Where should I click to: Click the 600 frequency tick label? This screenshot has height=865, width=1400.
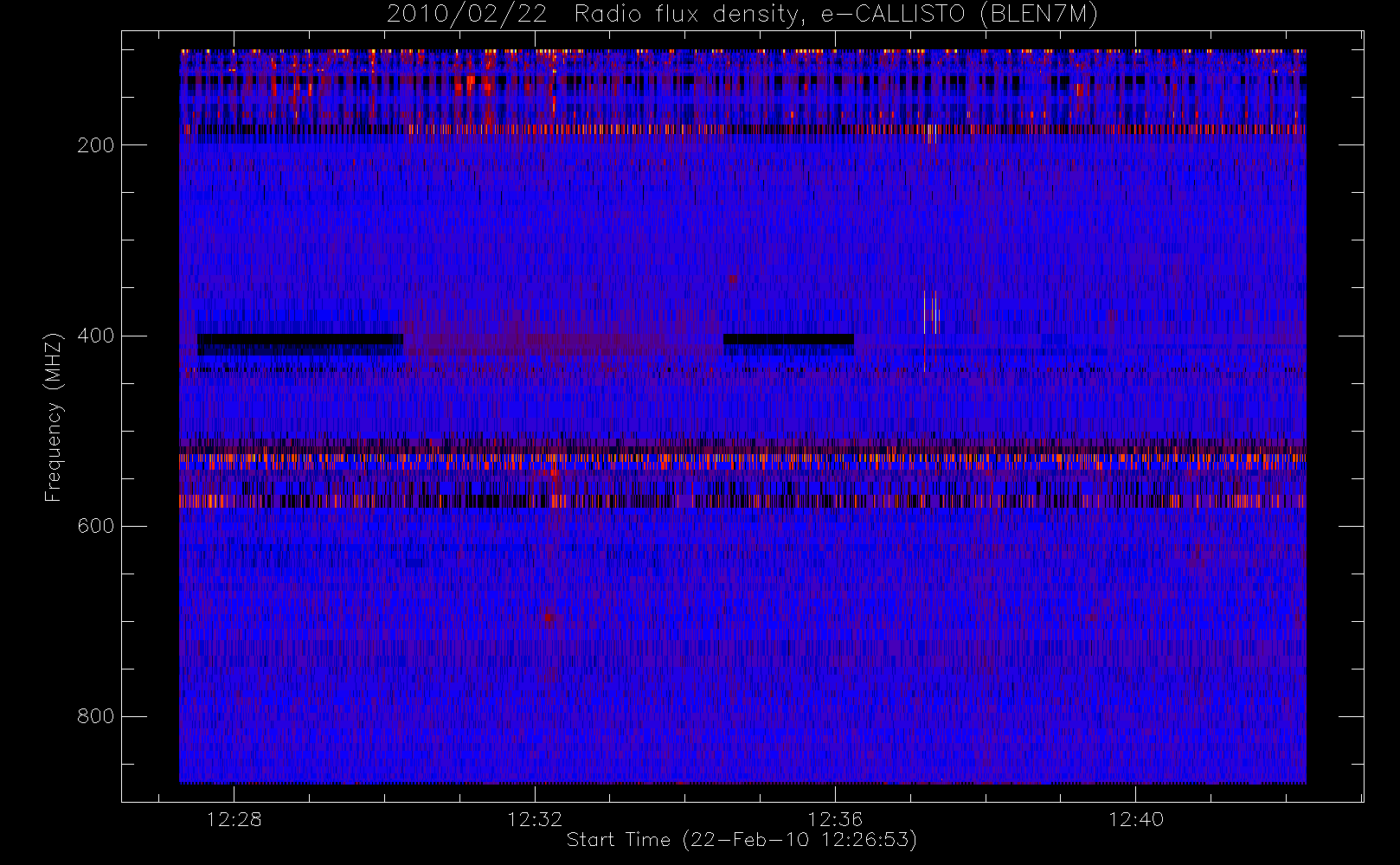tap(95, 526)
